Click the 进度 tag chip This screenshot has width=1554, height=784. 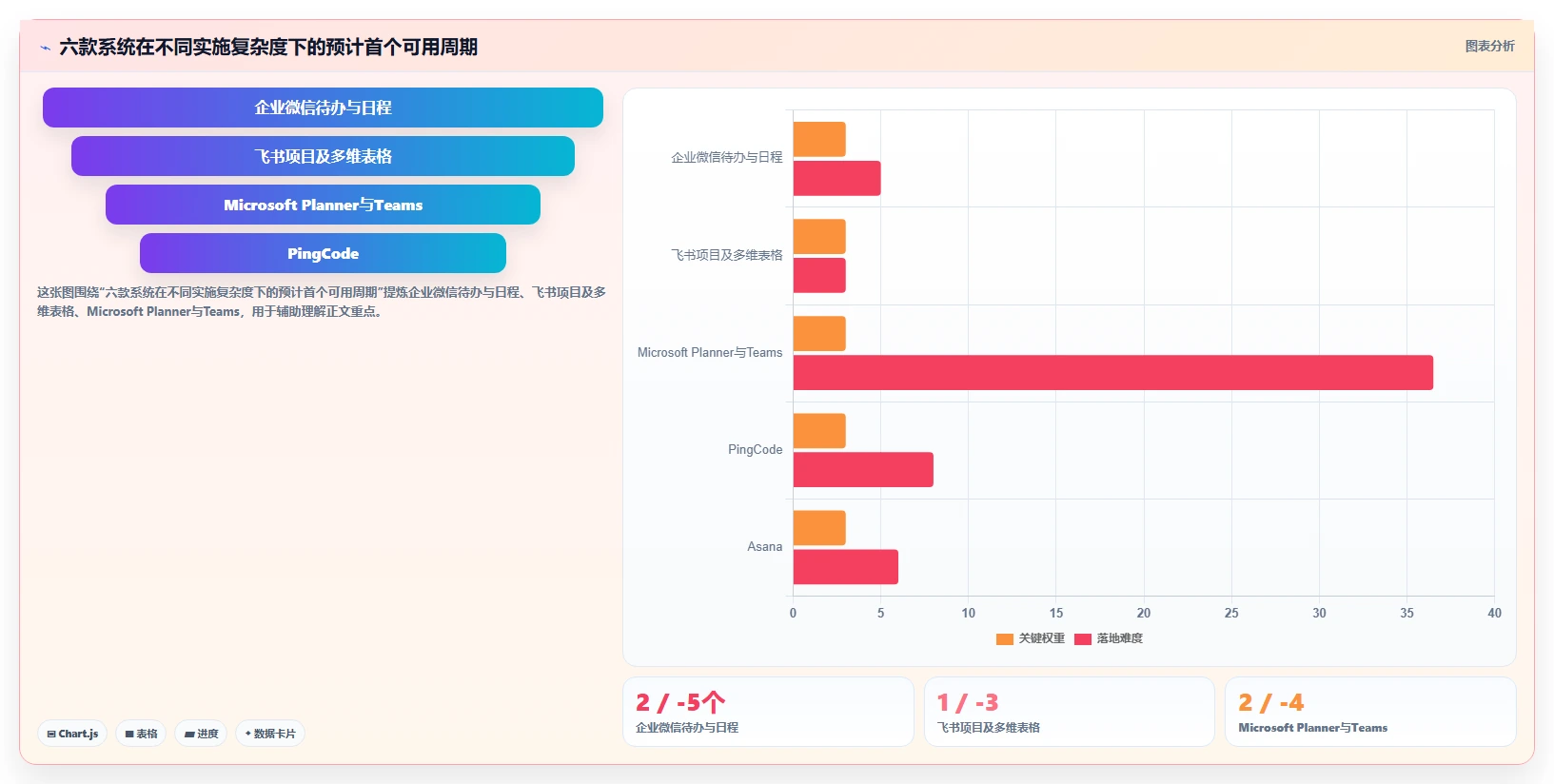point(201,734)
